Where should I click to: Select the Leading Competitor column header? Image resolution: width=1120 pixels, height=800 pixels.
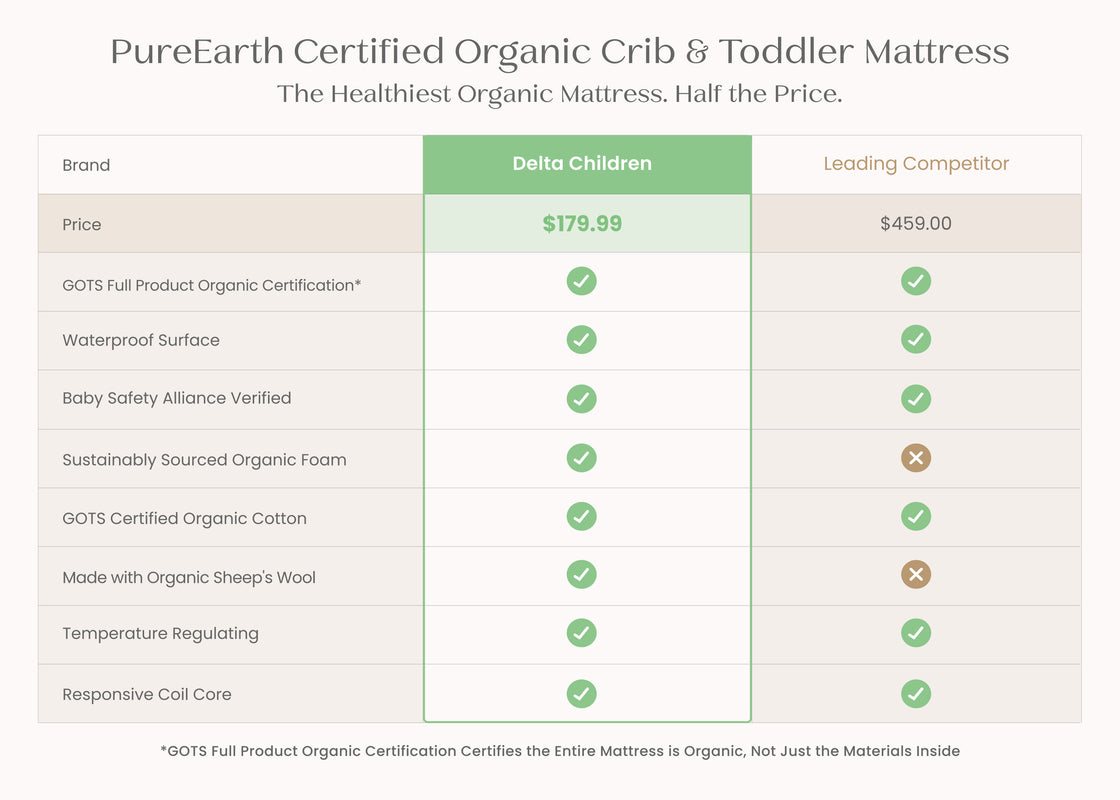click(916, 164)
